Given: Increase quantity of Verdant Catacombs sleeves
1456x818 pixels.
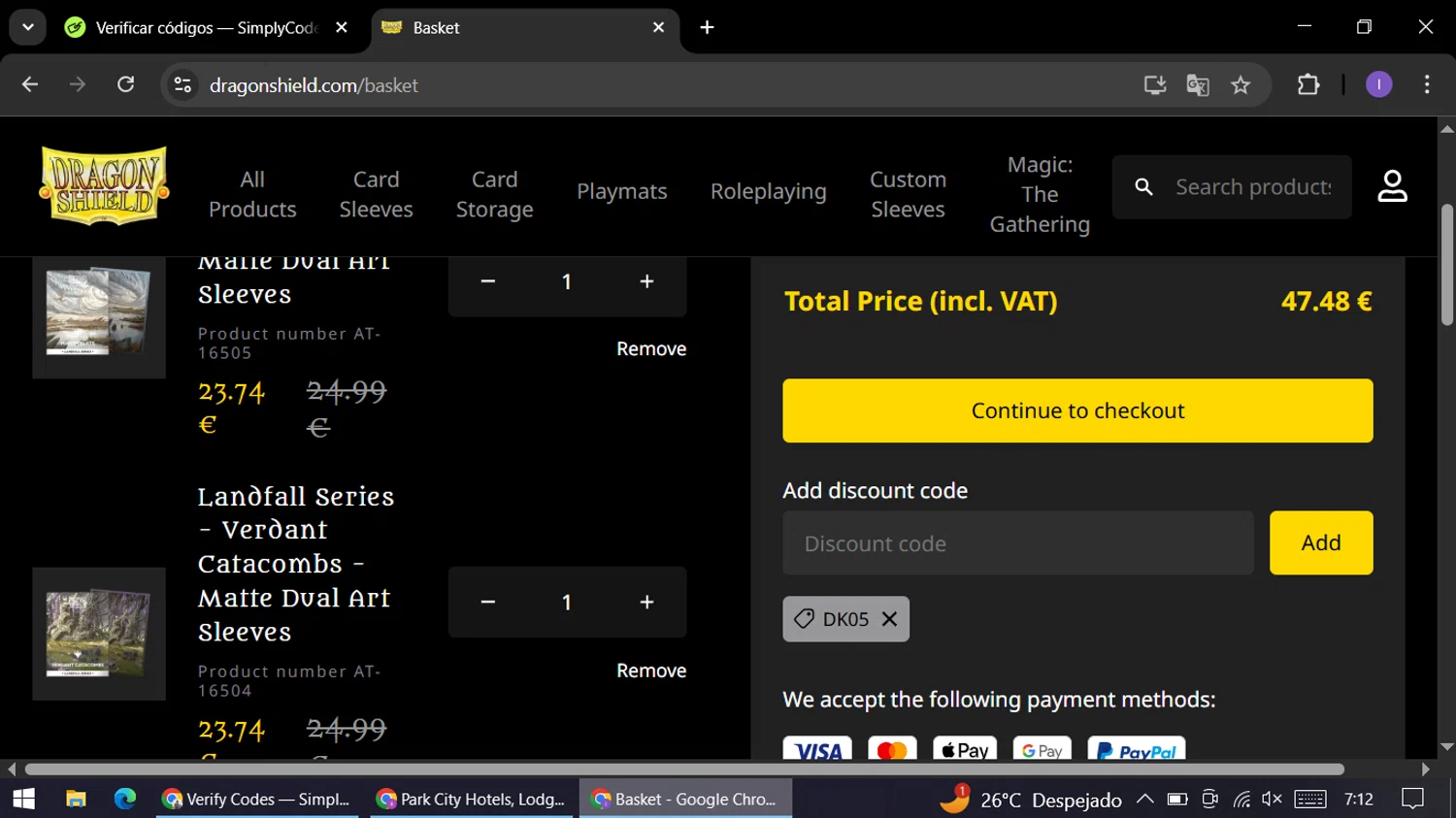Looking at the screenshot, I should pos(646,603).
